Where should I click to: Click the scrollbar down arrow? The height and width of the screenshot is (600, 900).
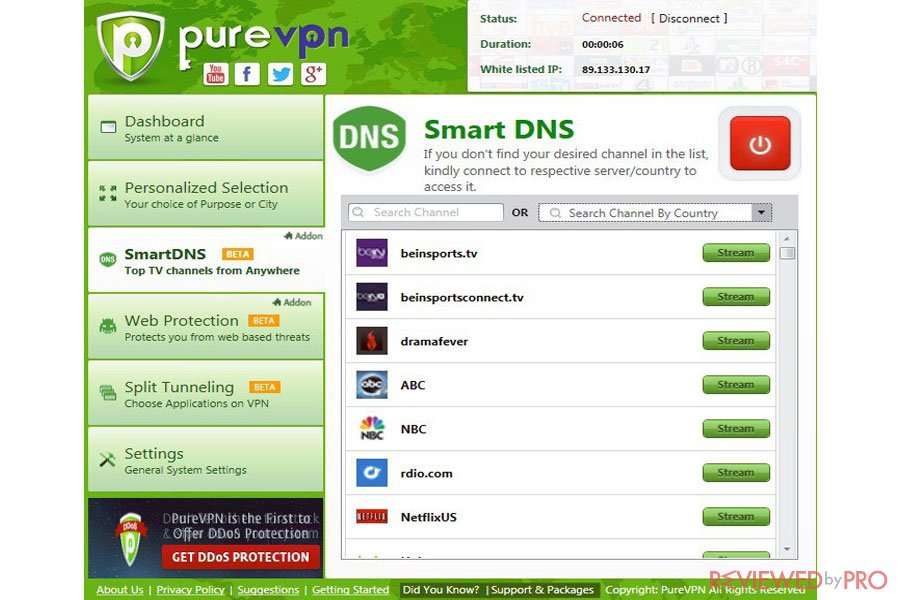click(x=788, y=549)
